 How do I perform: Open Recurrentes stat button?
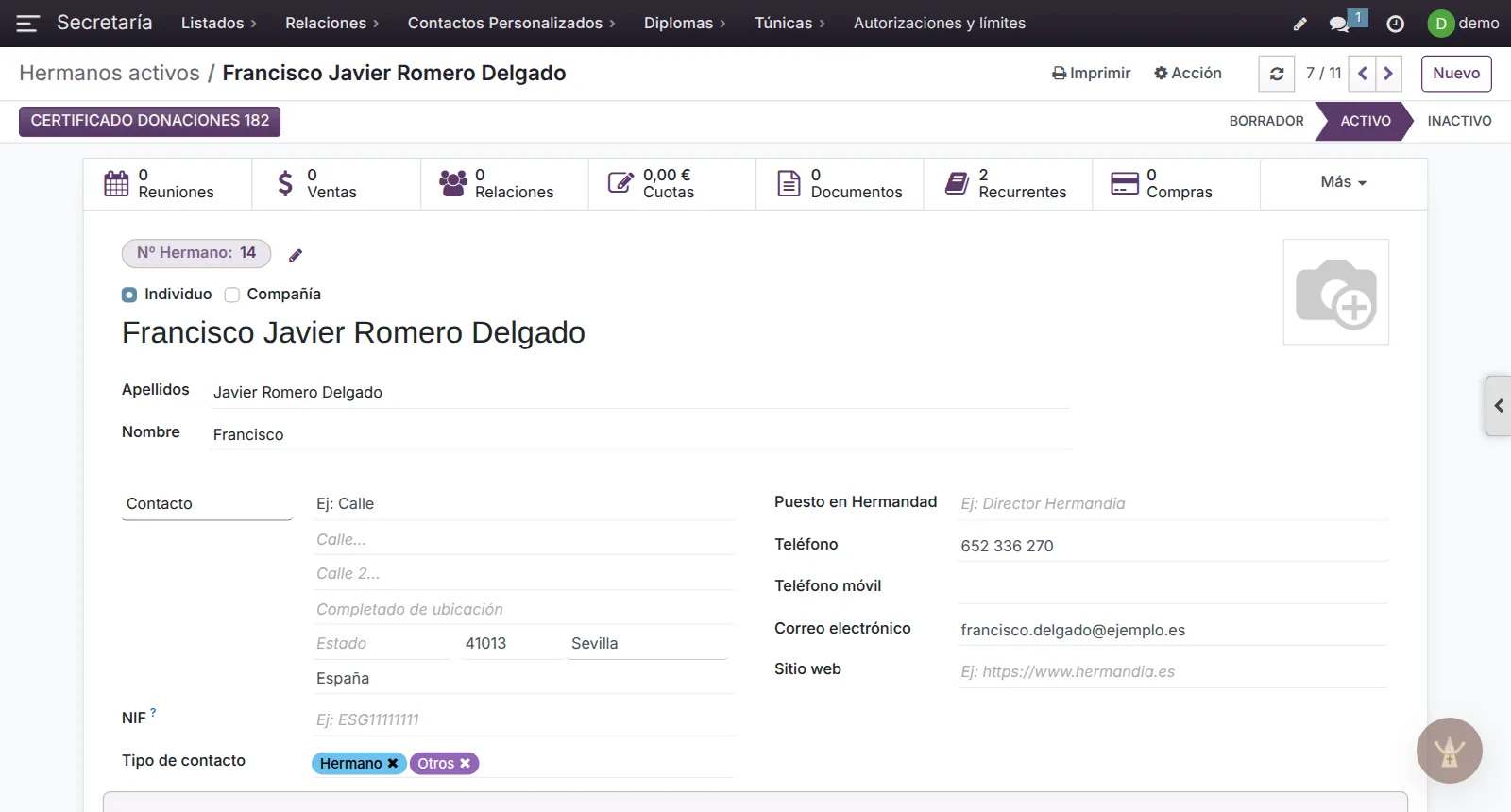click(x=1008, y=183)
